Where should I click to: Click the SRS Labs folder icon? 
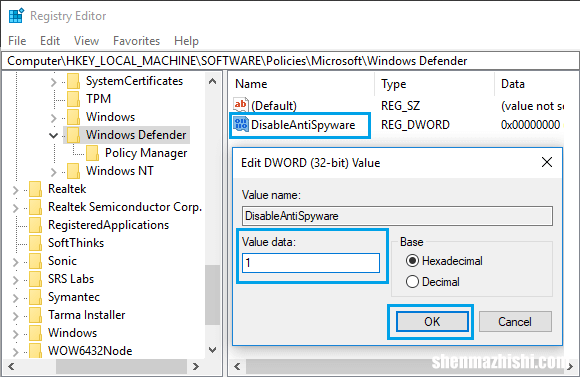(36, 279)
